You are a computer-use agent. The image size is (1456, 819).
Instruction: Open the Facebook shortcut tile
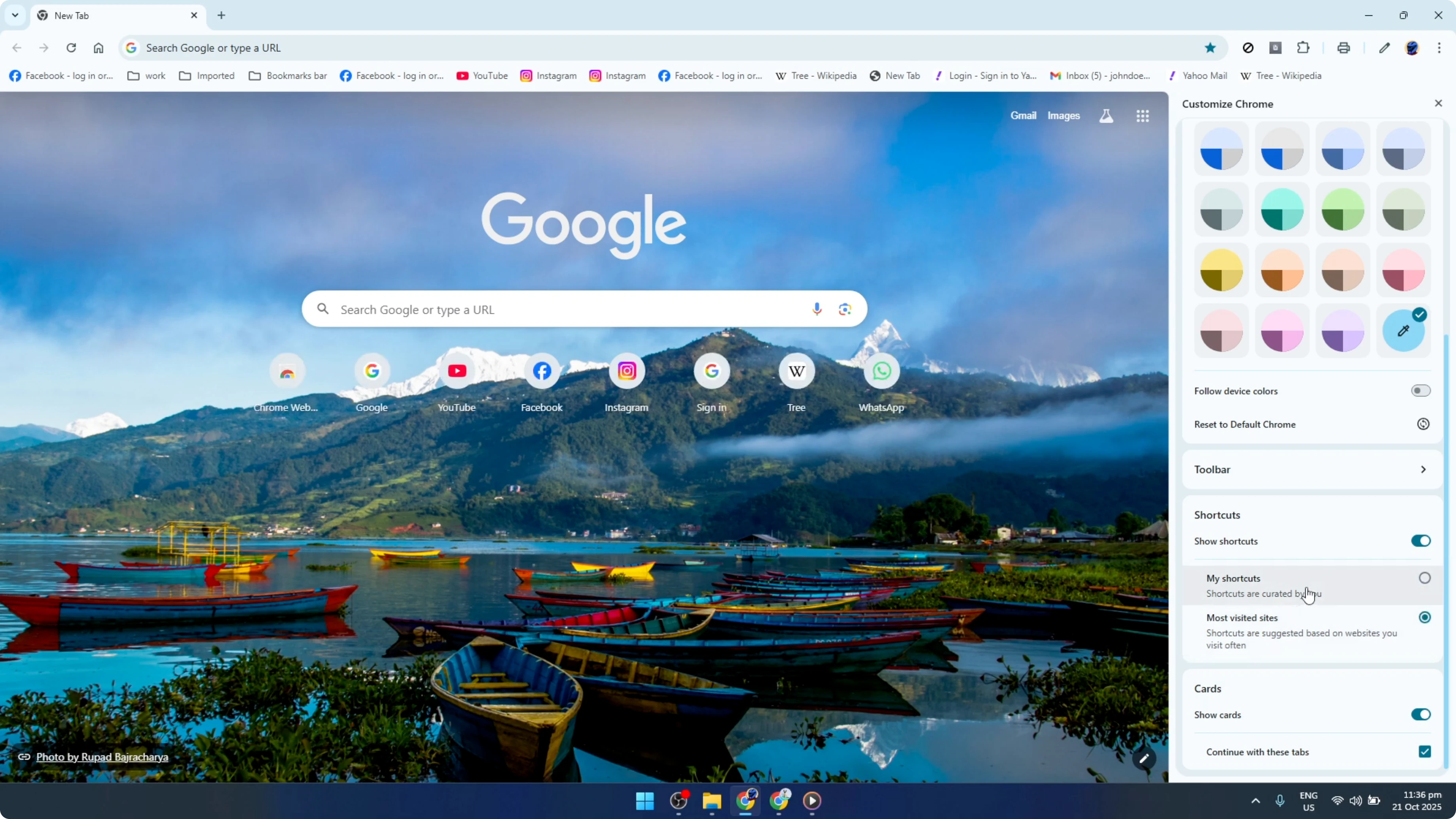point(542,383)
